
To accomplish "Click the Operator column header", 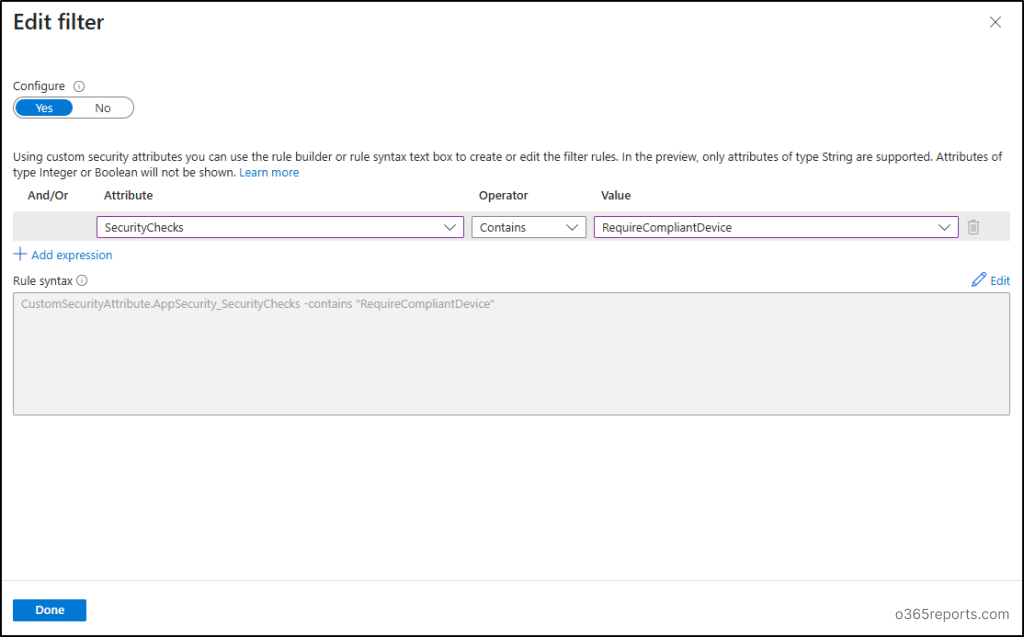I will 503,195.
